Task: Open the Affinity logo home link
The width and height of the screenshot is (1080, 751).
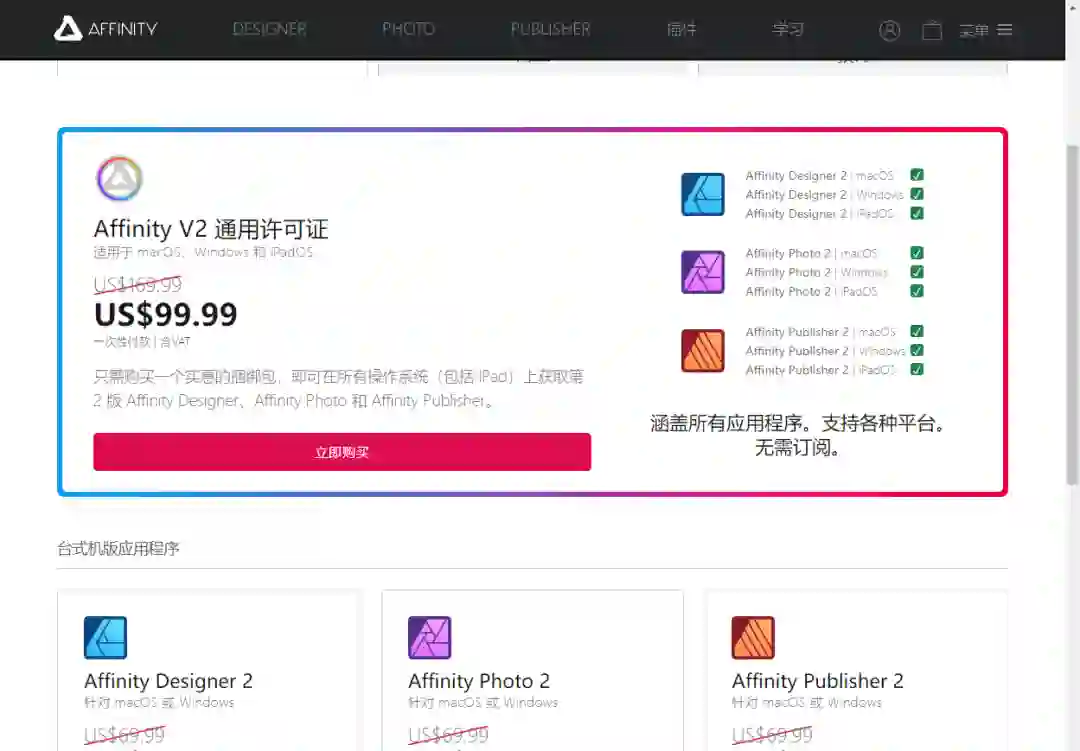Action: click(x=105, y=29)
